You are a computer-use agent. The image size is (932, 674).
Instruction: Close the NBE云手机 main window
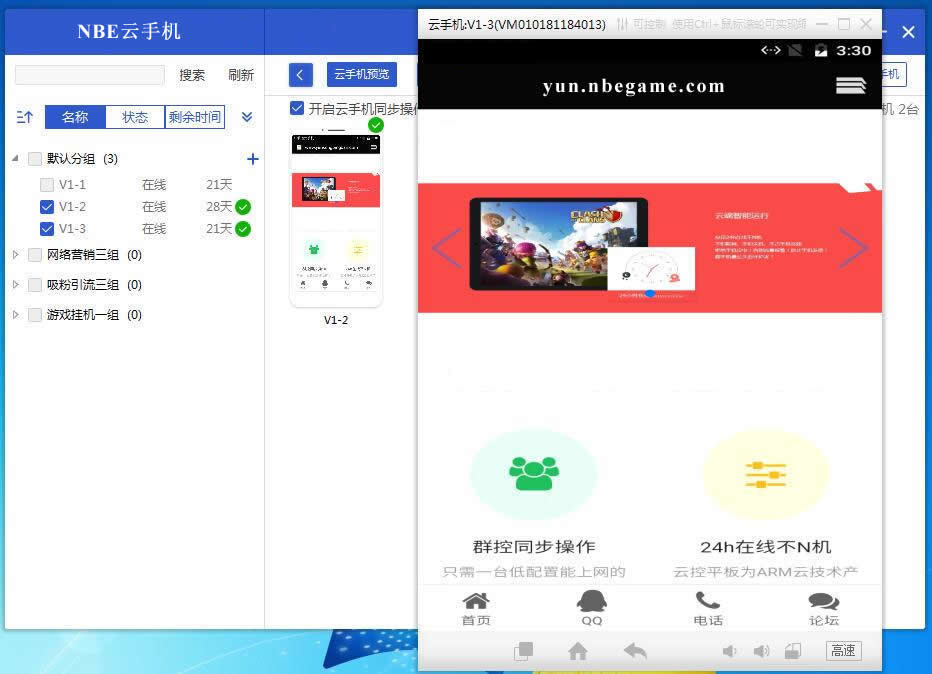point(908,32)
